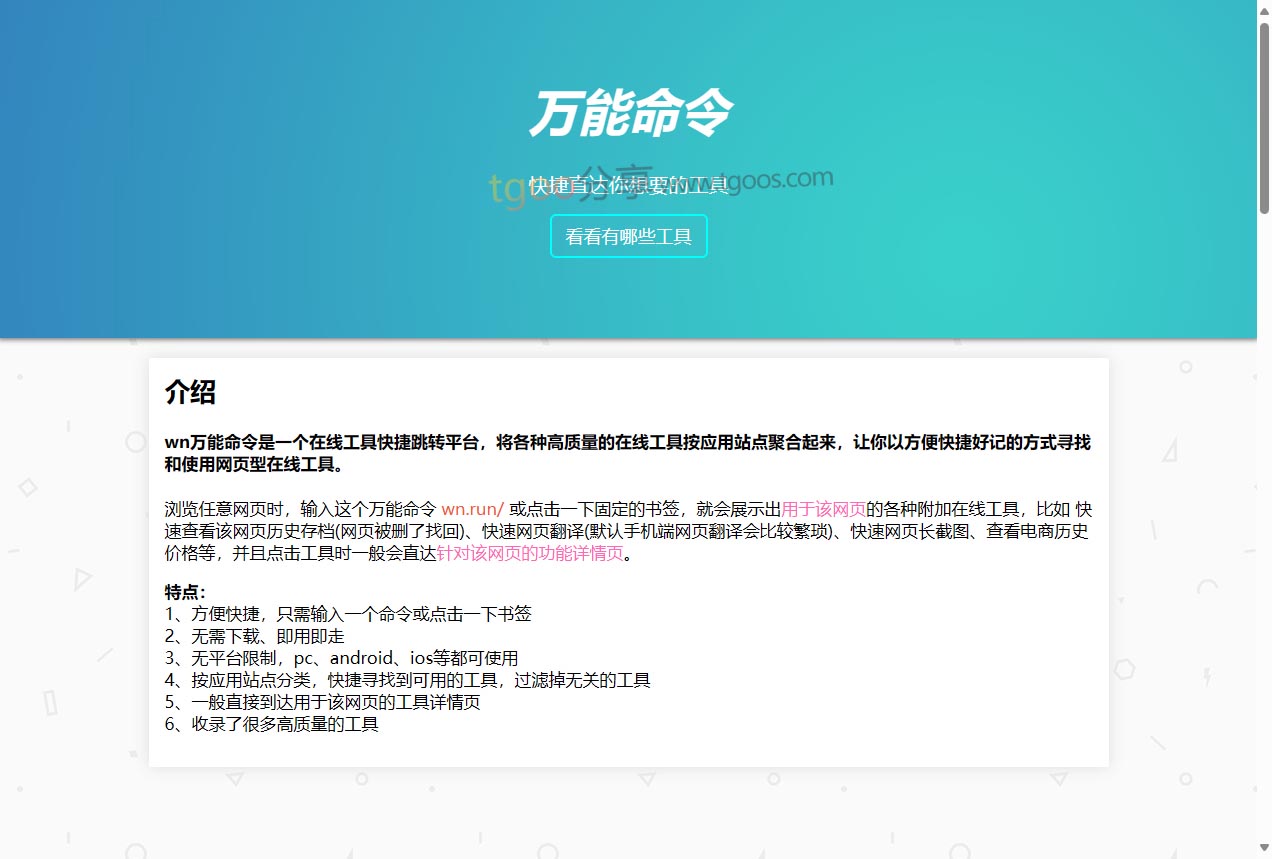
Task: Click the scrollbar down arrow
Action: [1264, 850]
